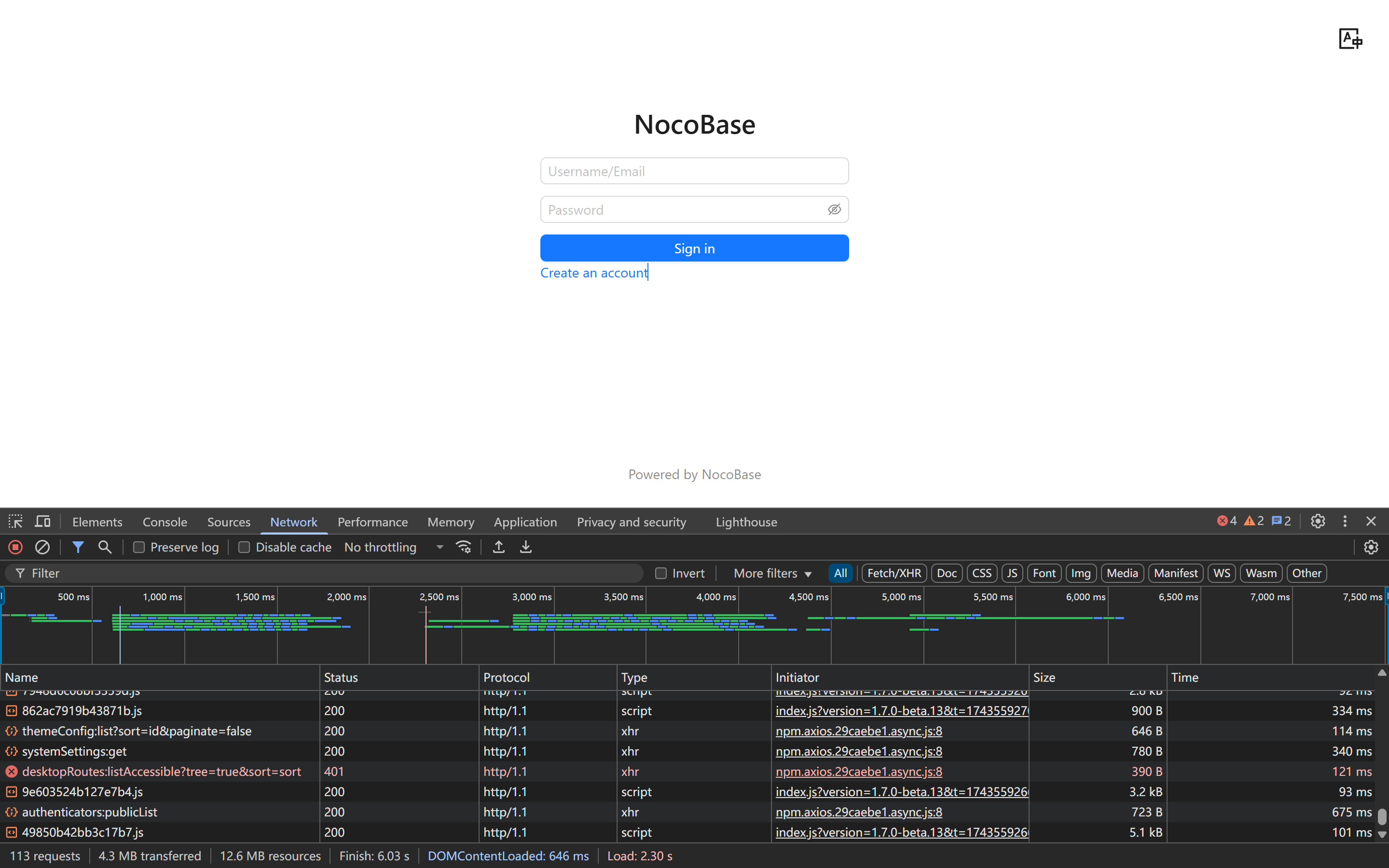Click the clear network log icon
This screenshot has width=1389, height=868.
point(42,547)
